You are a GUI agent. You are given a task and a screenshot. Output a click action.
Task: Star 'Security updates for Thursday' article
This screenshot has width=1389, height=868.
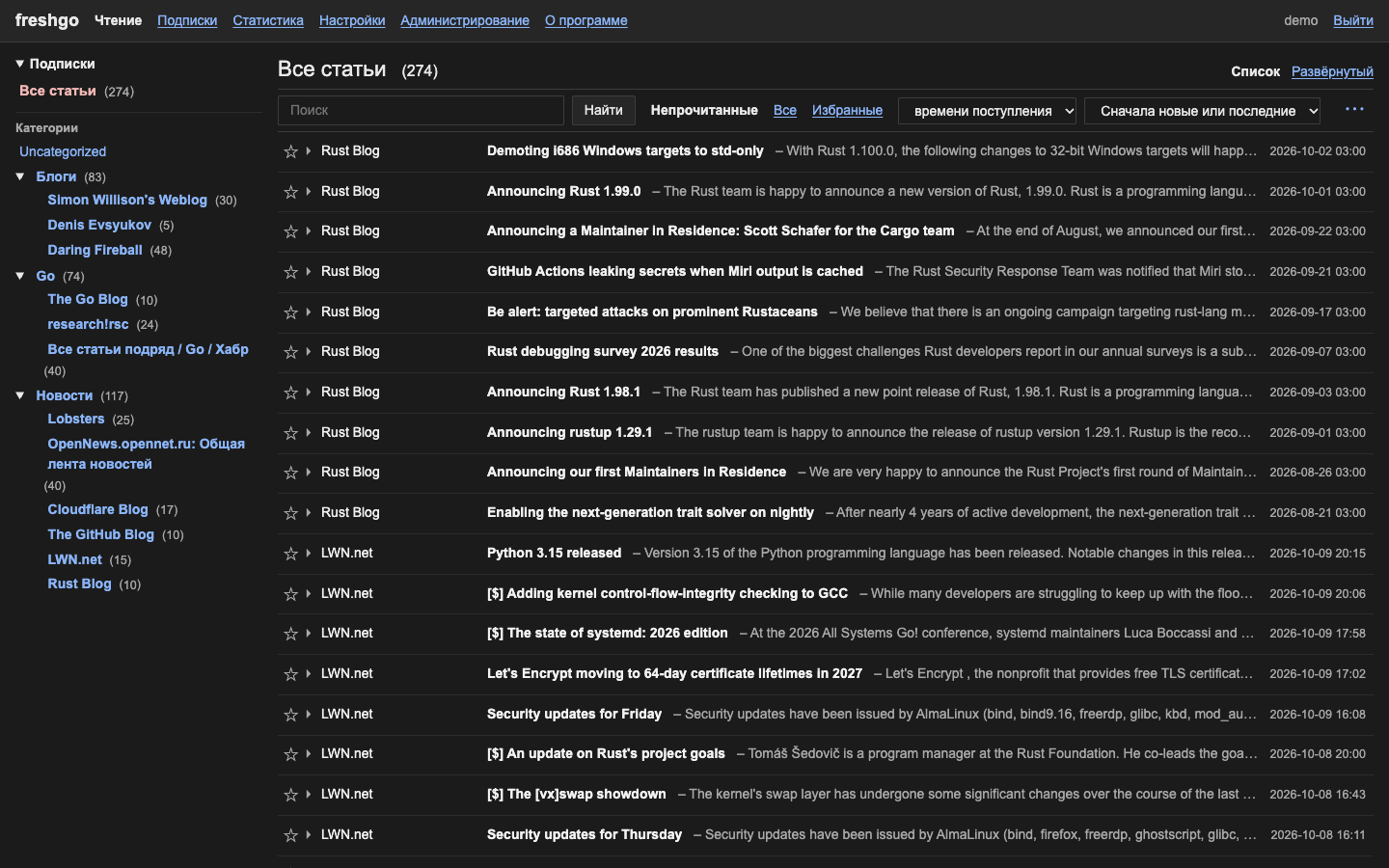[290, 835]
